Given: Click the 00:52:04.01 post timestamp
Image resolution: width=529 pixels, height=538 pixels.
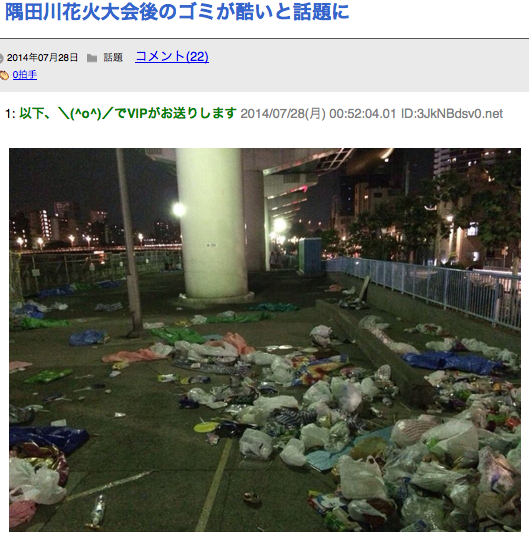Looking at the screenshot, I should 363,114.
